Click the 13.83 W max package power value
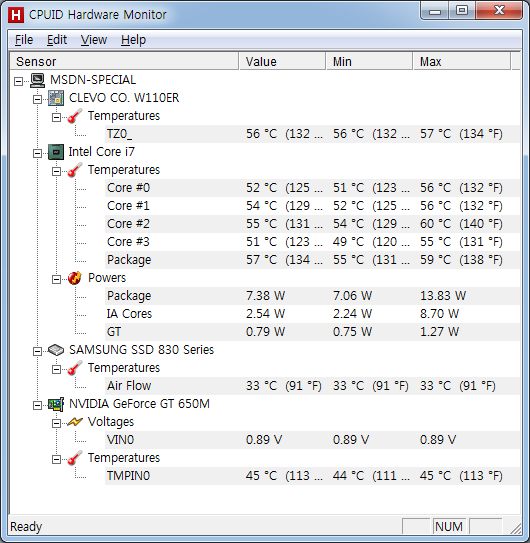The width and height of the screenshot is (530, 543). click(443, 296)
